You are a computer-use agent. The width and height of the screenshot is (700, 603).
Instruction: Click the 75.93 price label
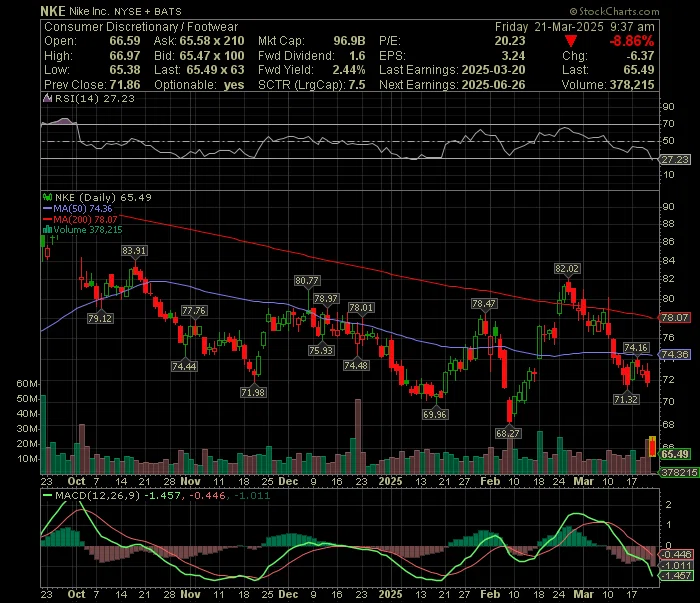tap(321, 350)
